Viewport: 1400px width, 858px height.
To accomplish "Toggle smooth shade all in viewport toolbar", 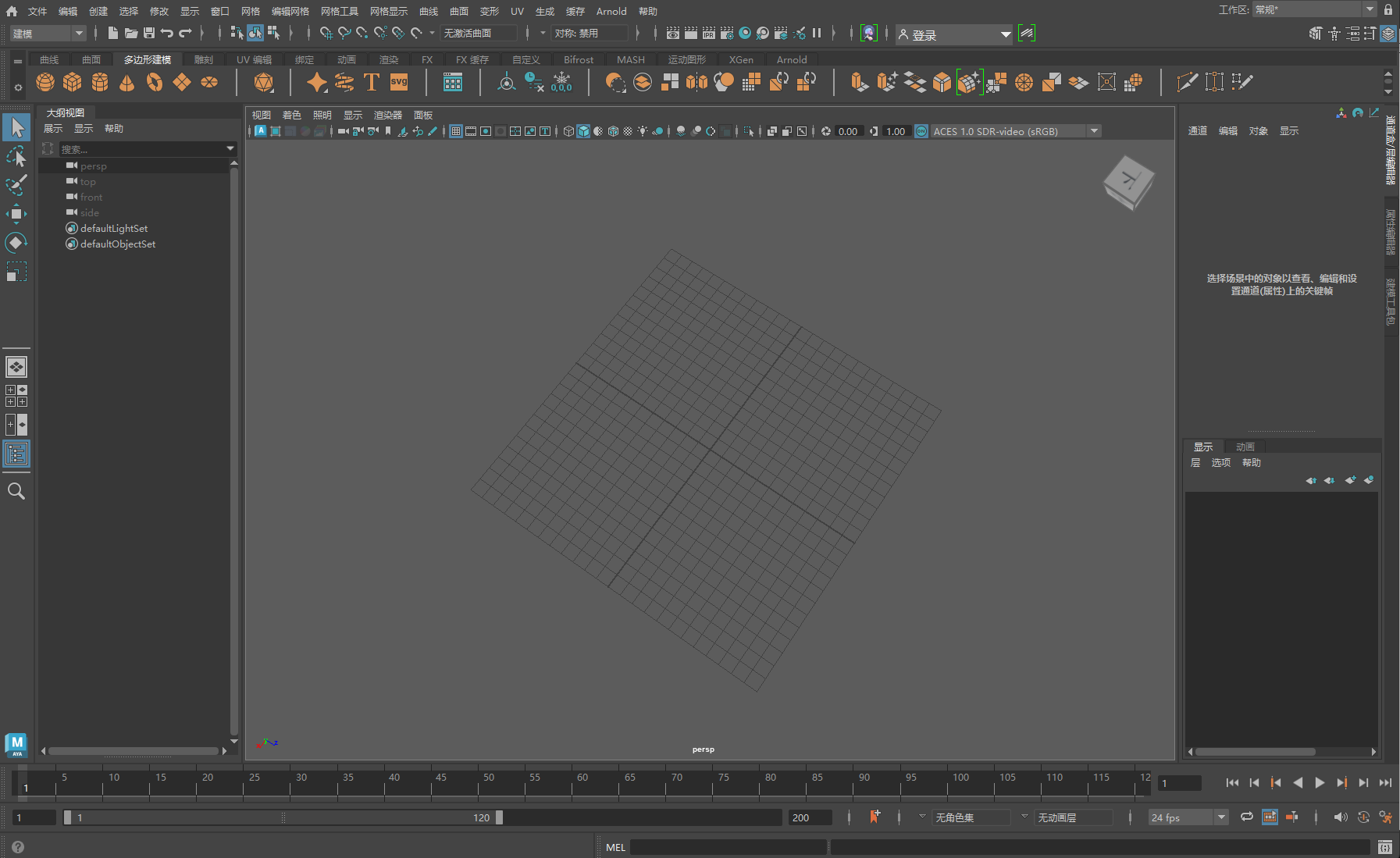I will 583,131.
